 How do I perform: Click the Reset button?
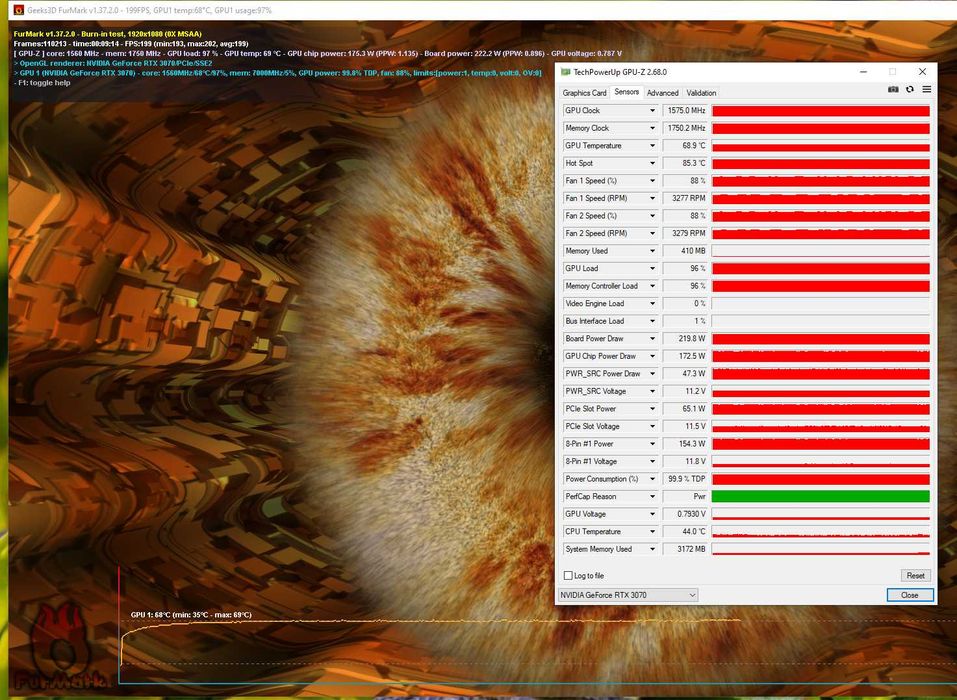(x=915, y=576)
